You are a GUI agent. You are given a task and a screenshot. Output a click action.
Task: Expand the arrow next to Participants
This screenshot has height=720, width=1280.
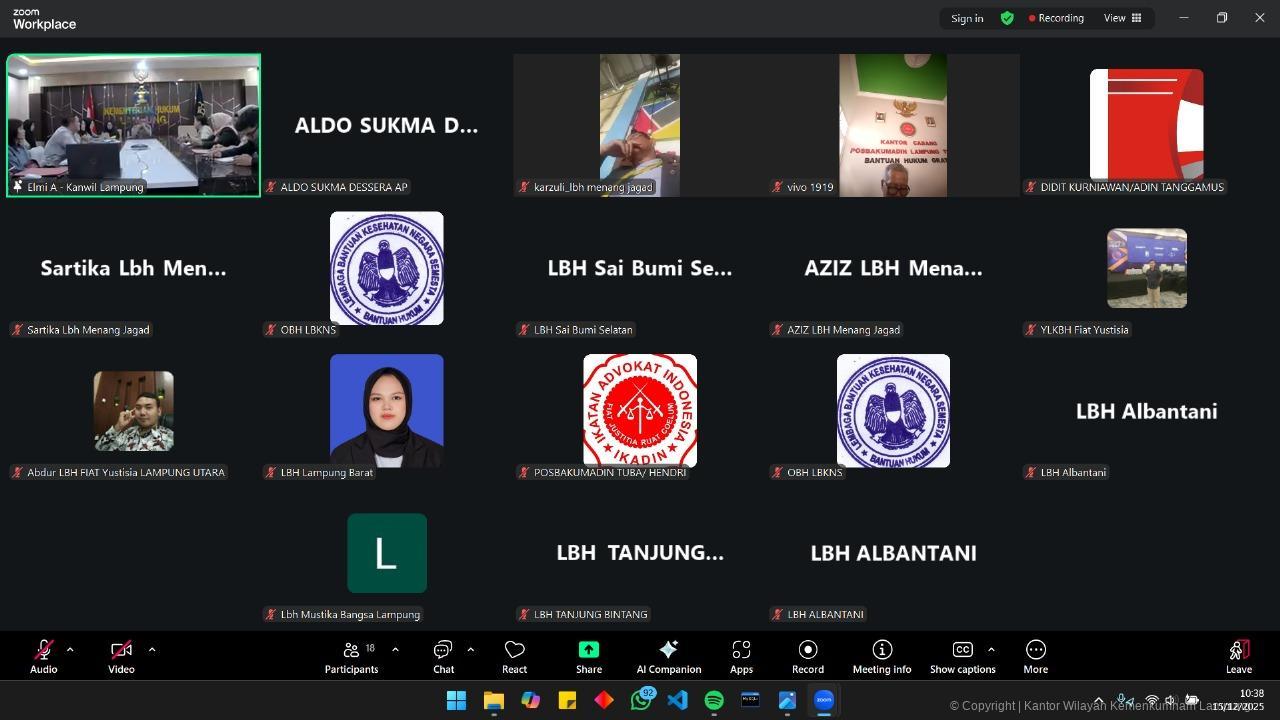(395, 650)
